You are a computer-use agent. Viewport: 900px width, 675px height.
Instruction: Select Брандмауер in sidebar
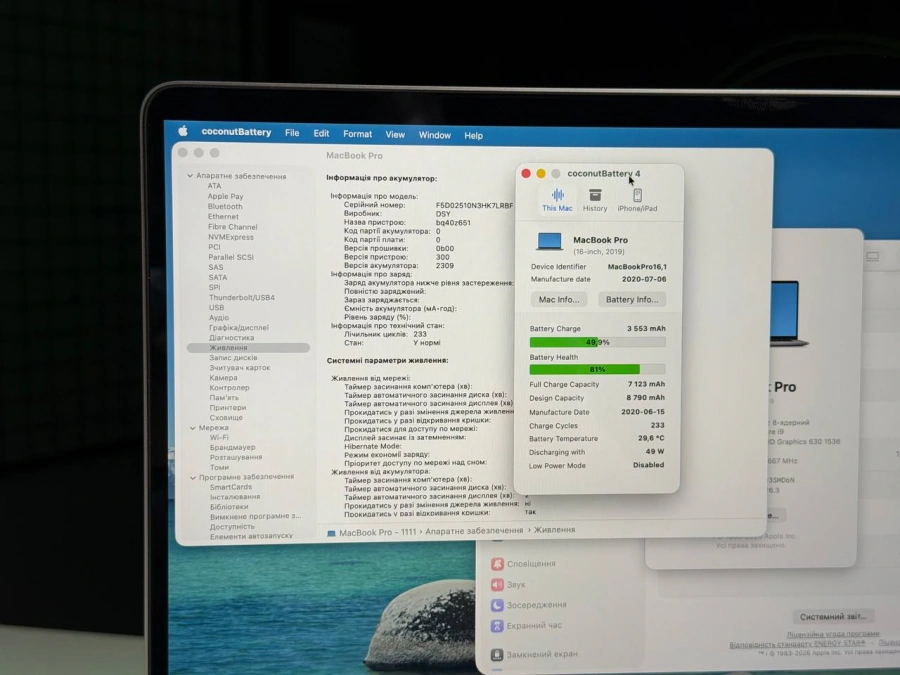pos(232,447)
